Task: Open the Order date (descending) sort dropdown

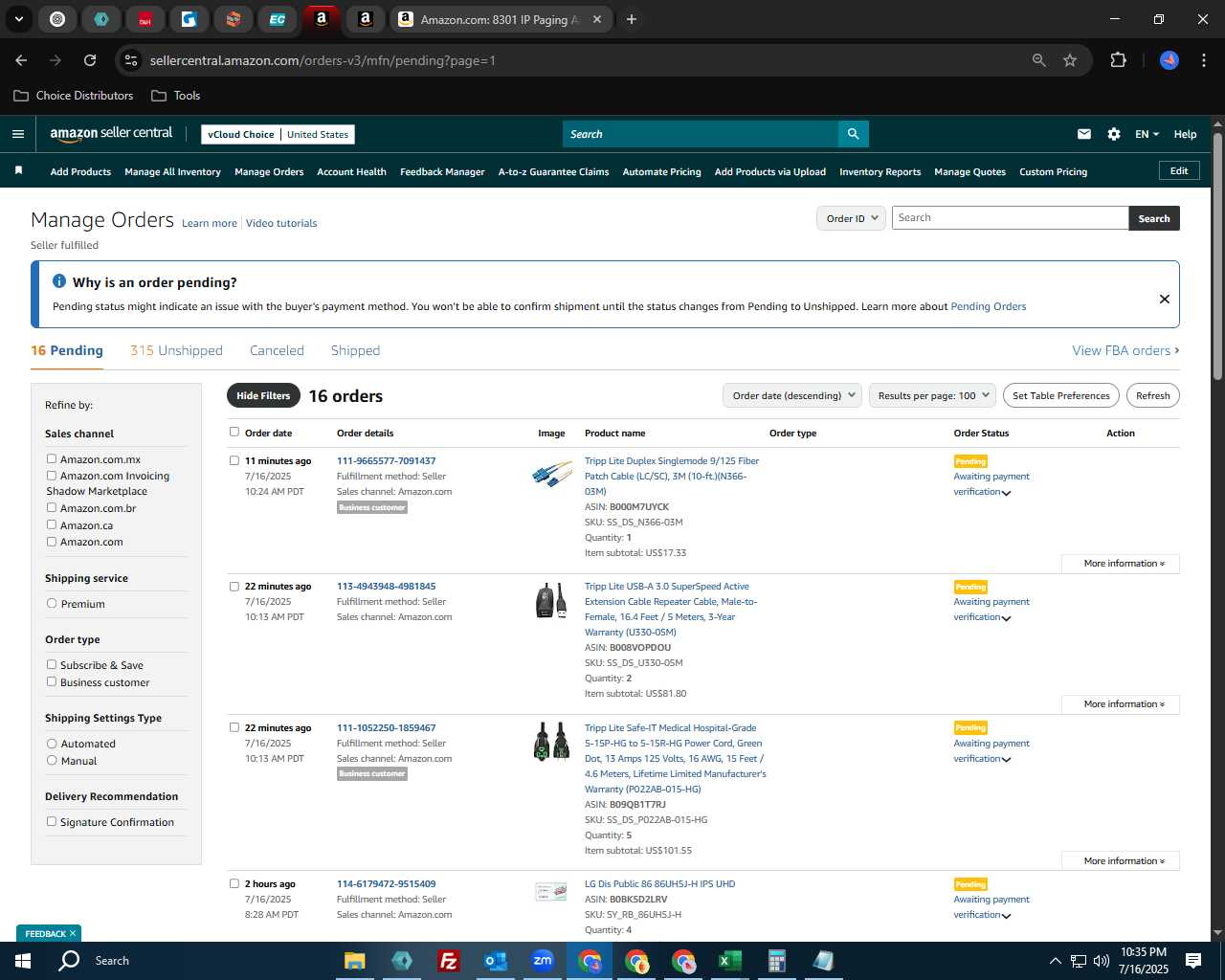Action: coord(792,395)
